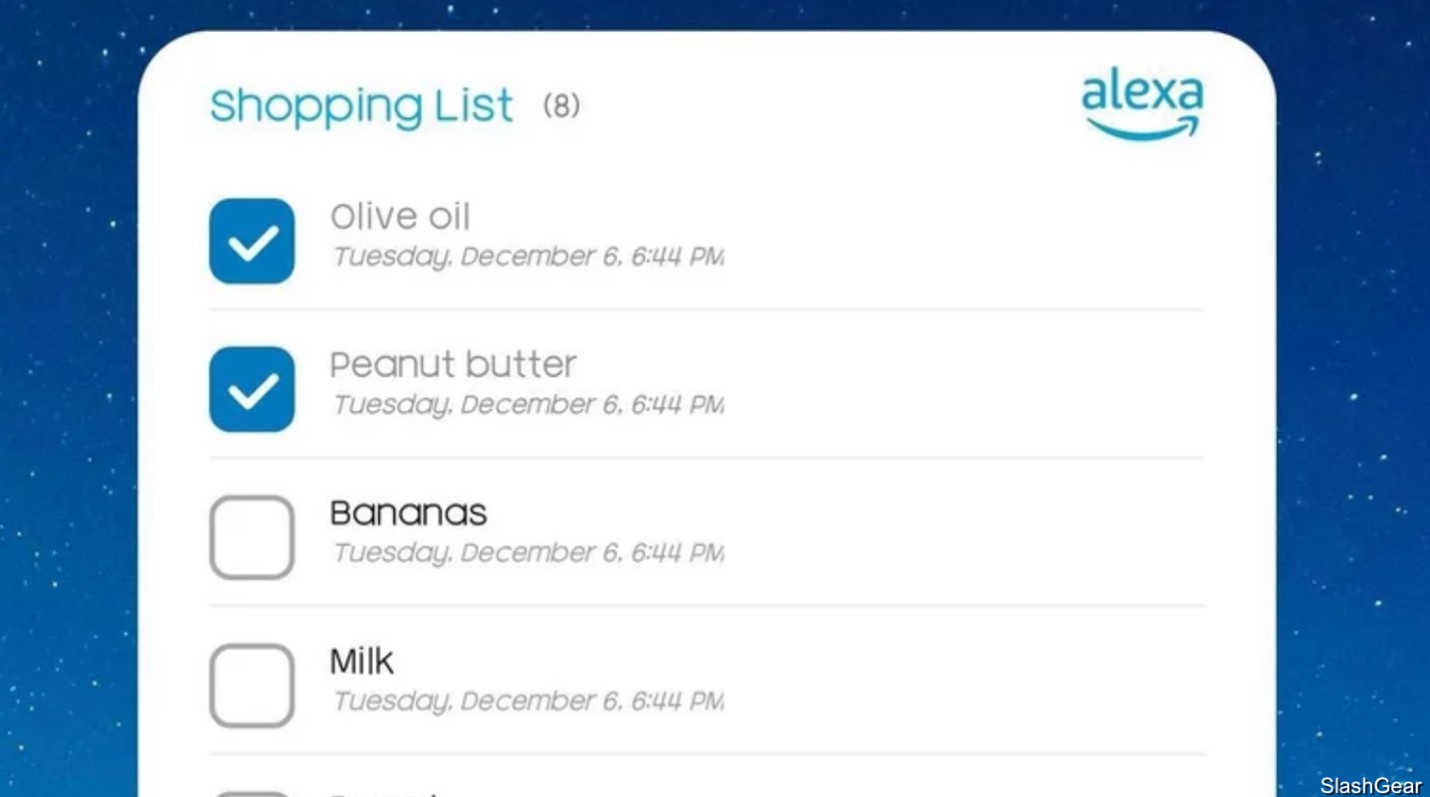
Task: Select the Olive oil item name
Action: pos(400,216)
